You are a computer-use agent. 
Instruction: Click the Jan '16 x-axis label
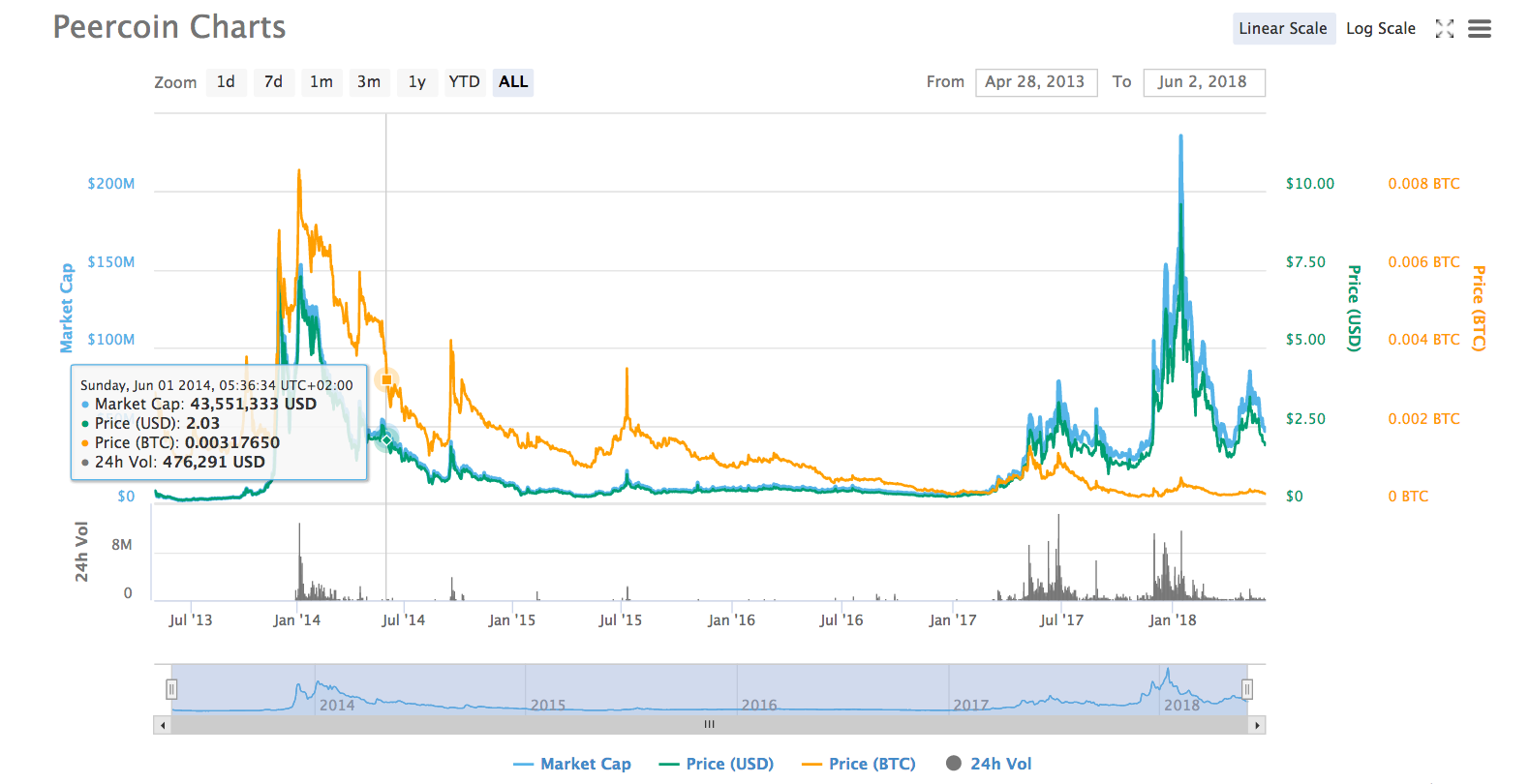[x=731, y=620]
